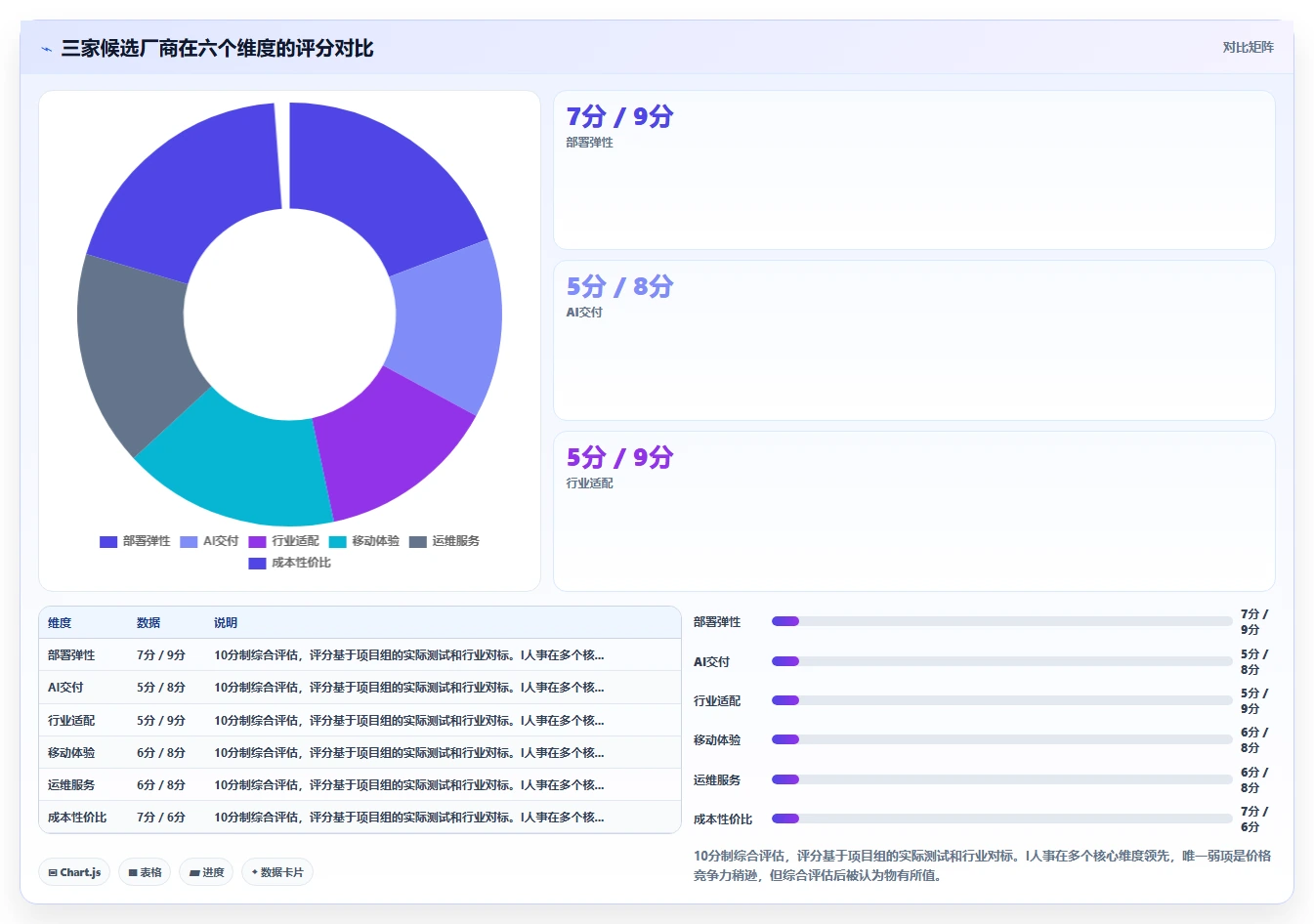Image resolution: width=1314 pixels, height=924 pixels.
Task: Select the 5分 / 8分 AI交付 card
Action: [x=913, y=340]
